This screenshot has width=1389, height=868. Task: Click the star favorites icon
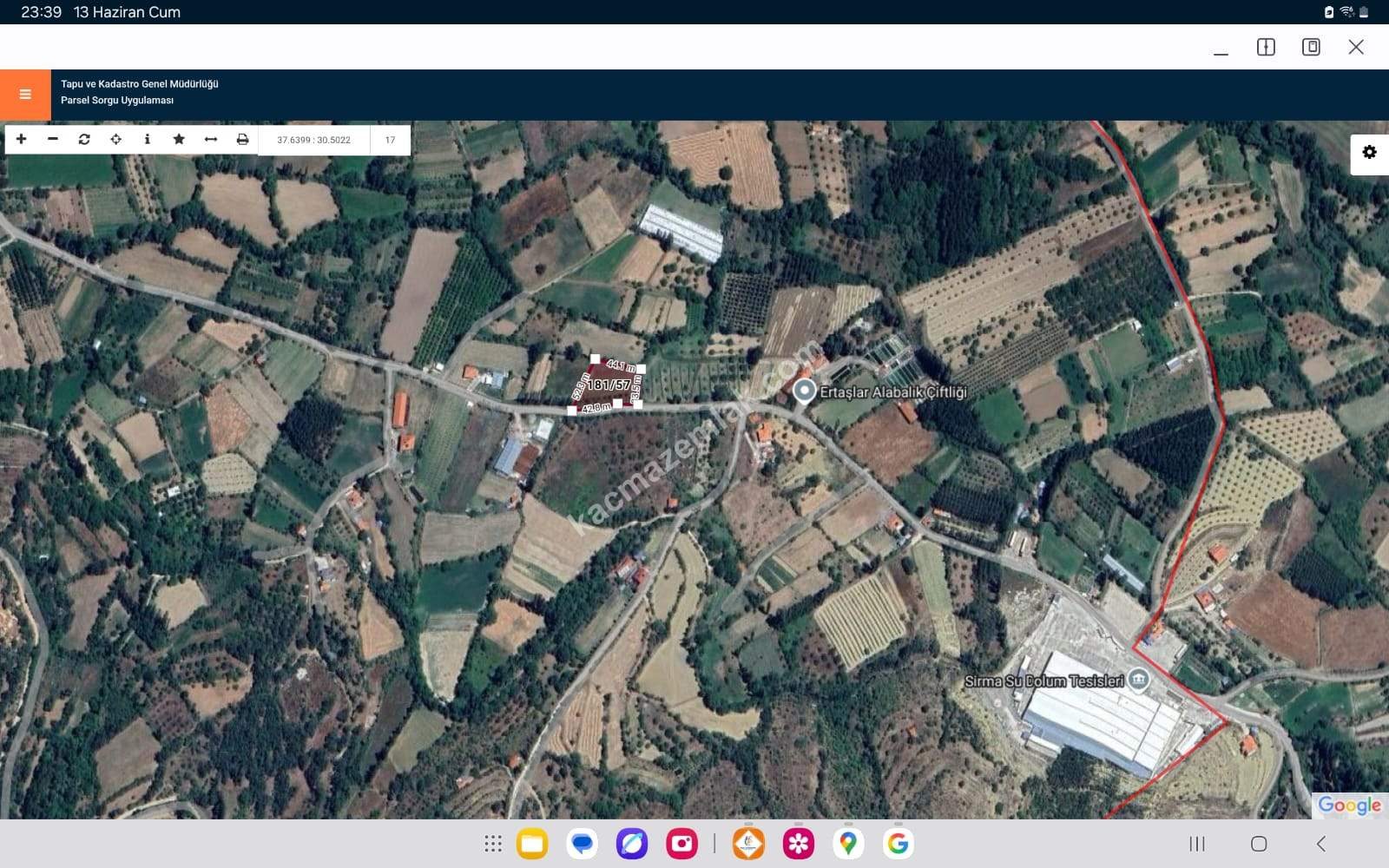[179, 139]
